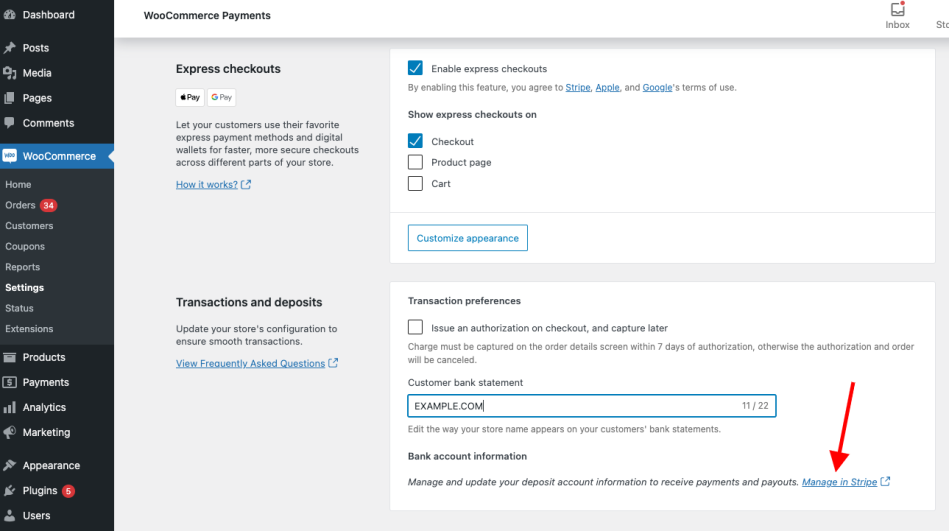Click the Inbox icon in header

[x=897, y=10]
